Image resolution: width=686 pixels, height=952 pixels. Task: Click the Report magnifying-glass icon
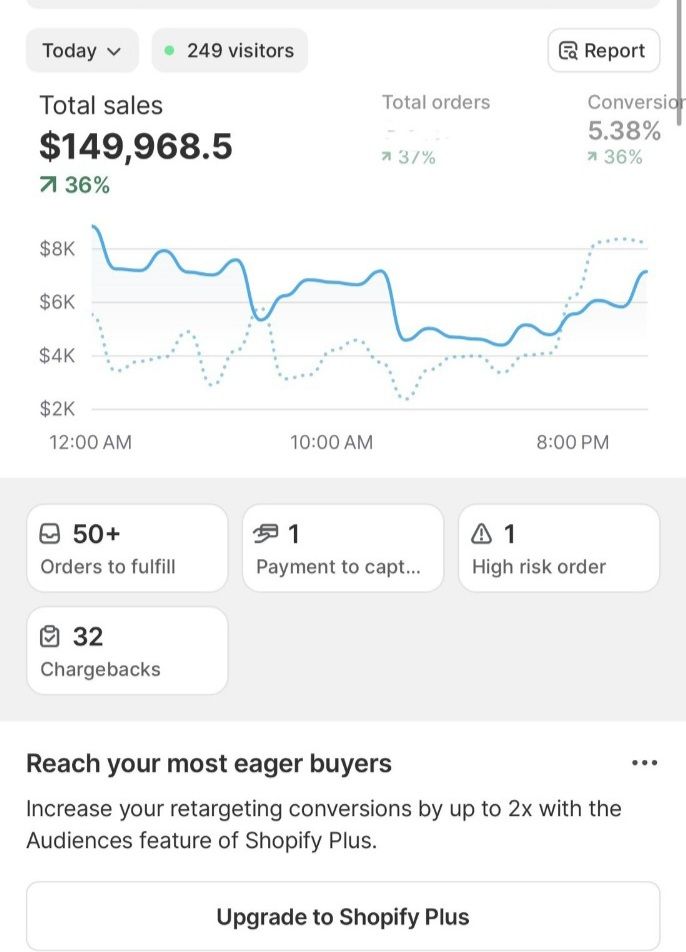[568, 50]
